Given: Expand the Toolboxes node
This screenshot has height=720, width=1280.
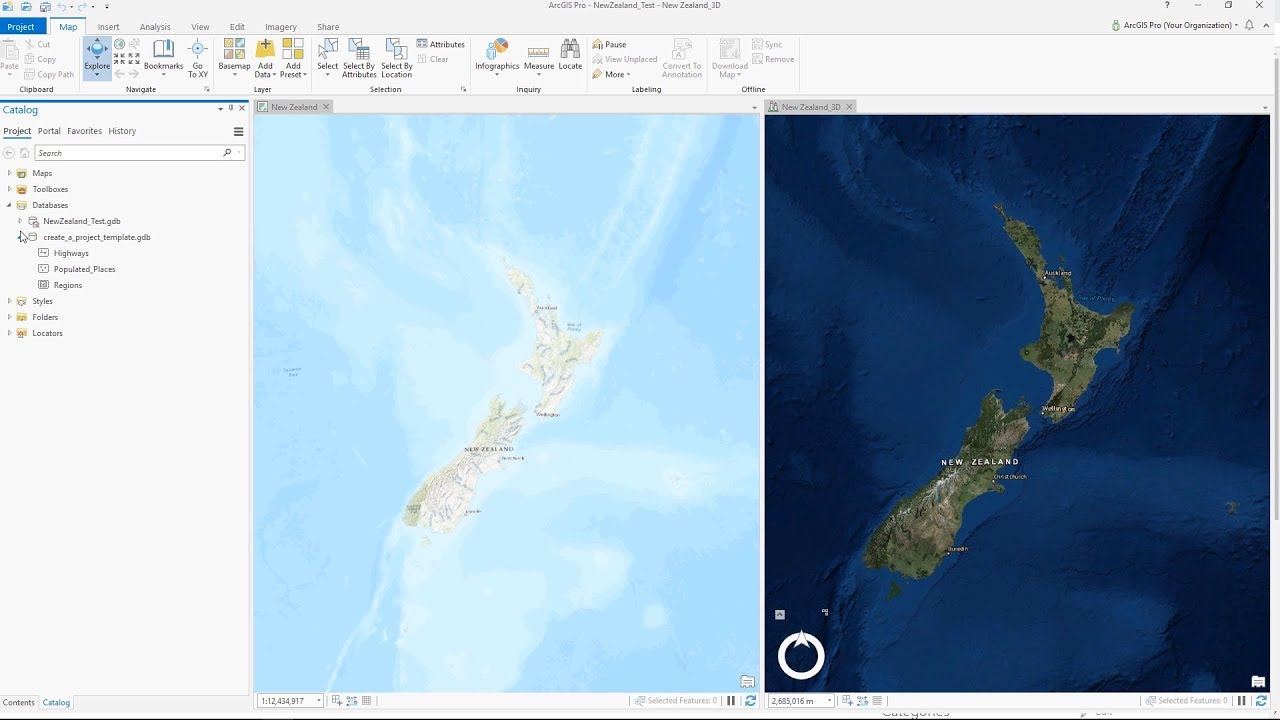Looking at the screenshot, I should (x=9, y=189).
